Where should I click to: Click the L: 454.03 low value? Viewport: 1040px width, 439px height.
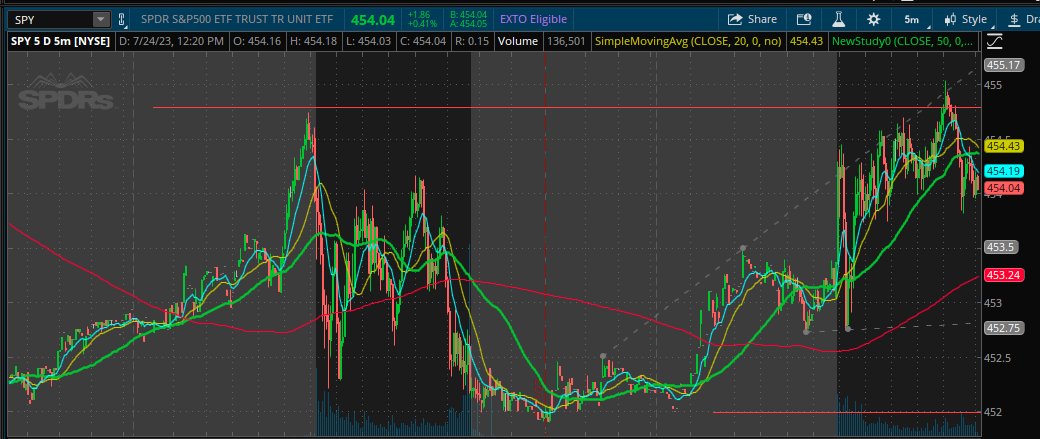tap(369, 41)
